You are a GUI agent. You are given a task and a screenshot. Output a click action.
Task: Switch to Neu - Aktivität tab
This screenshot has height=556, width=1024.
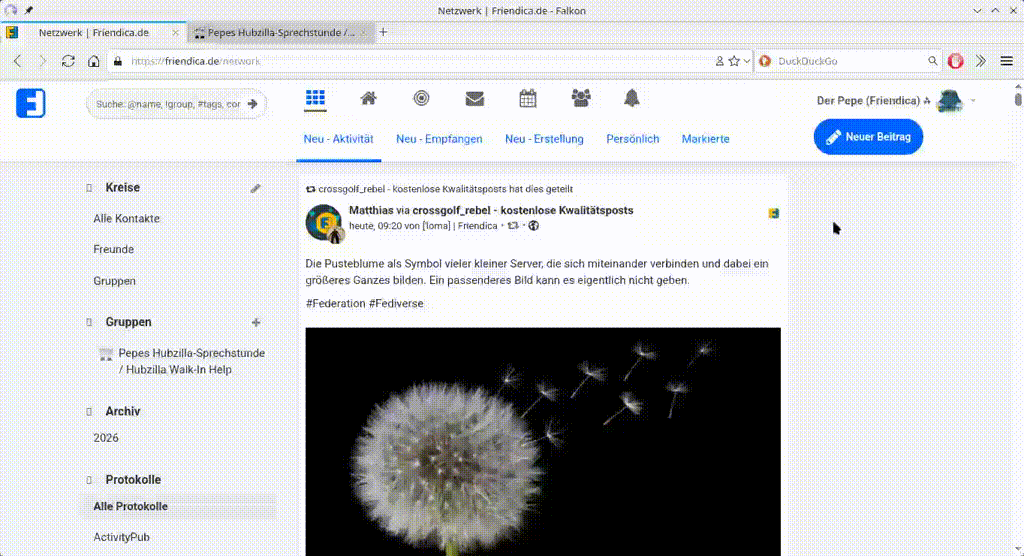click(338, 139)
